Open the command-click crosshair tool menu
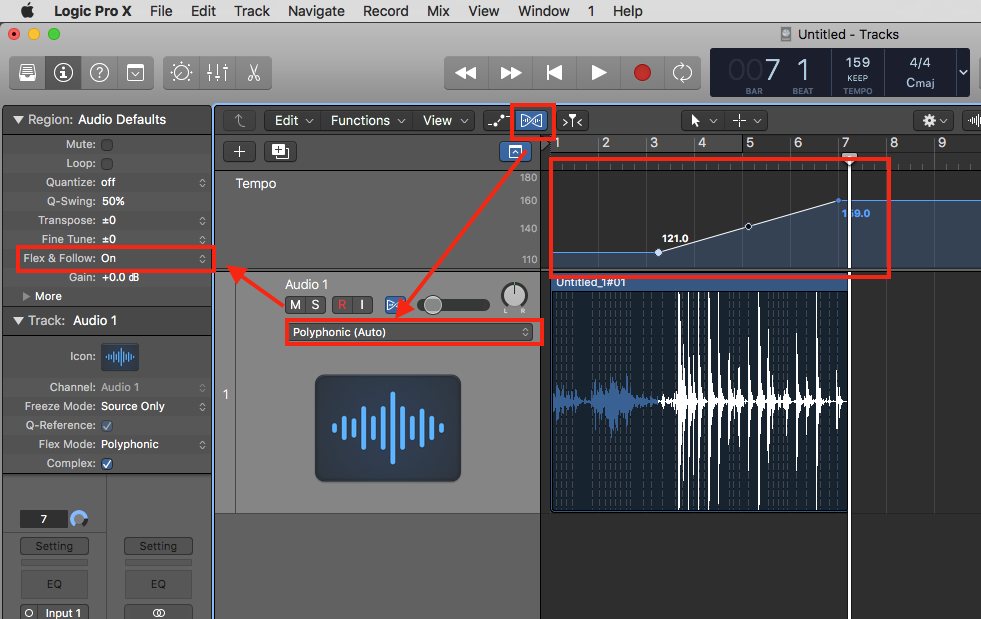Viewport: 981px width, 619px height. coord(746,120)
